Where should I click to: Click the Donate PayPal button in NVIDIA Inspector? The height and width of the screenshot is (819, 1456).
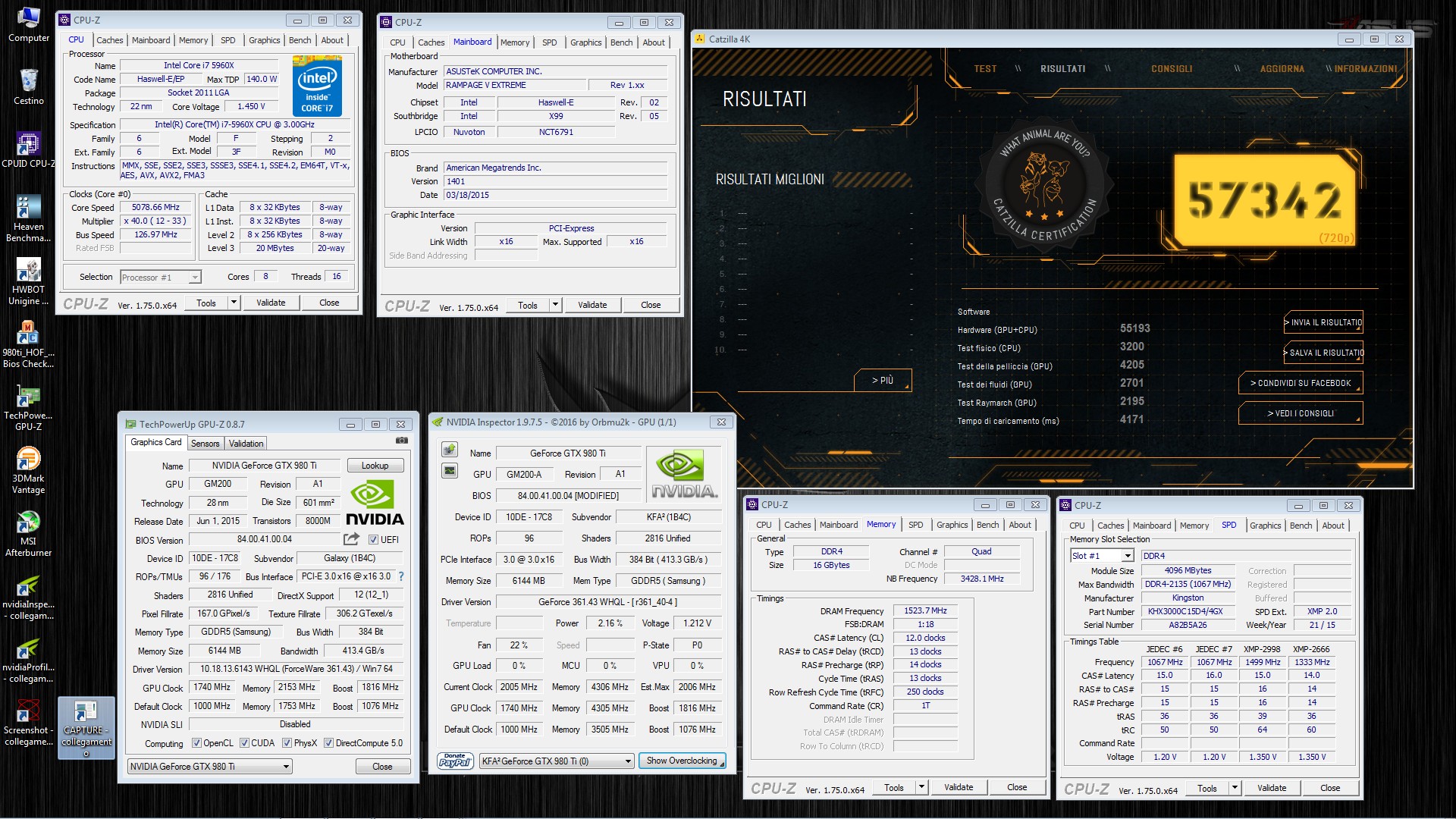tap(455, 761)
